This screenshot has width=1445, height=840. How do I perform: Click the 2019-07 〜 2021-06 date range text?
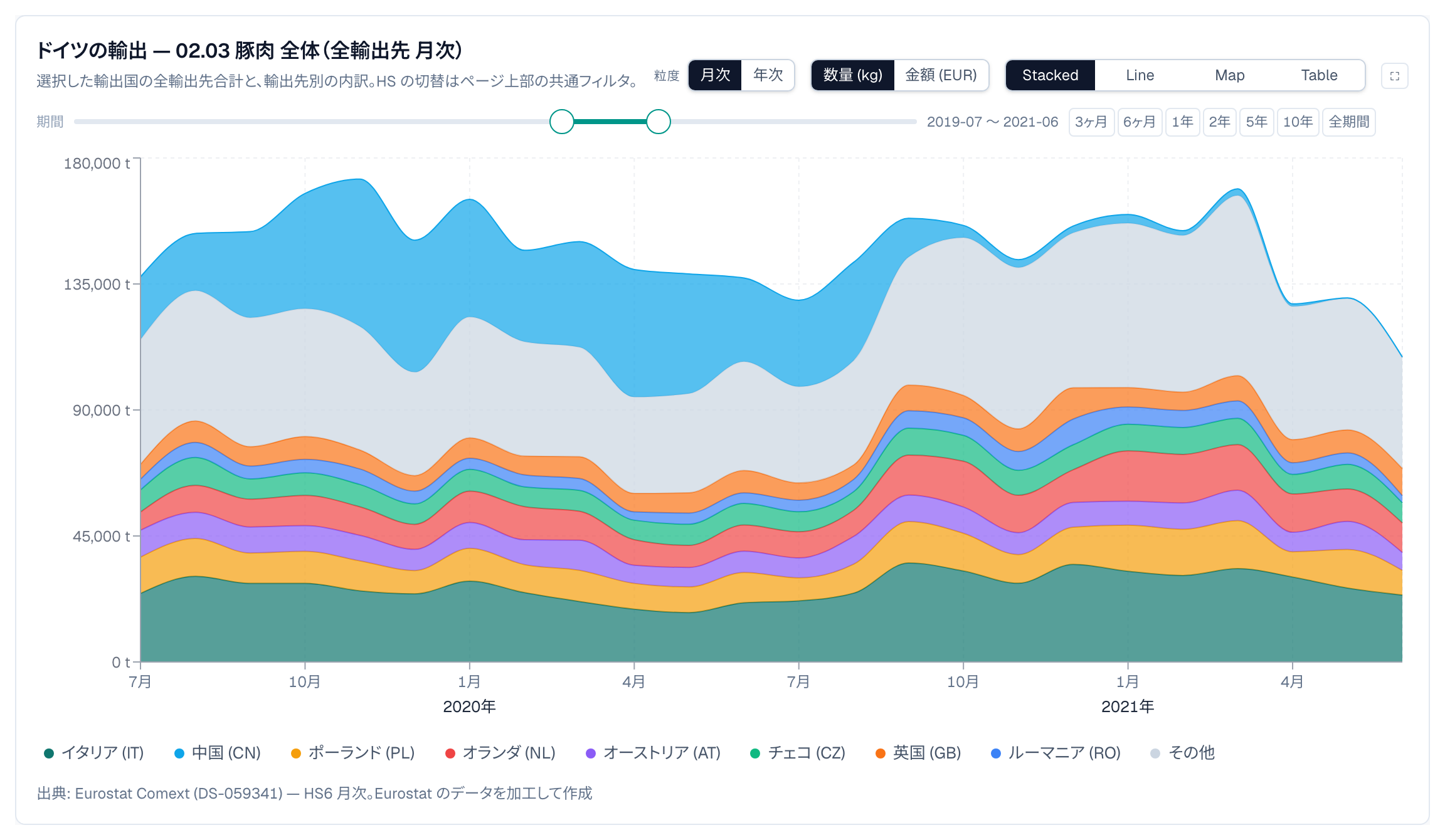(992, 122)
